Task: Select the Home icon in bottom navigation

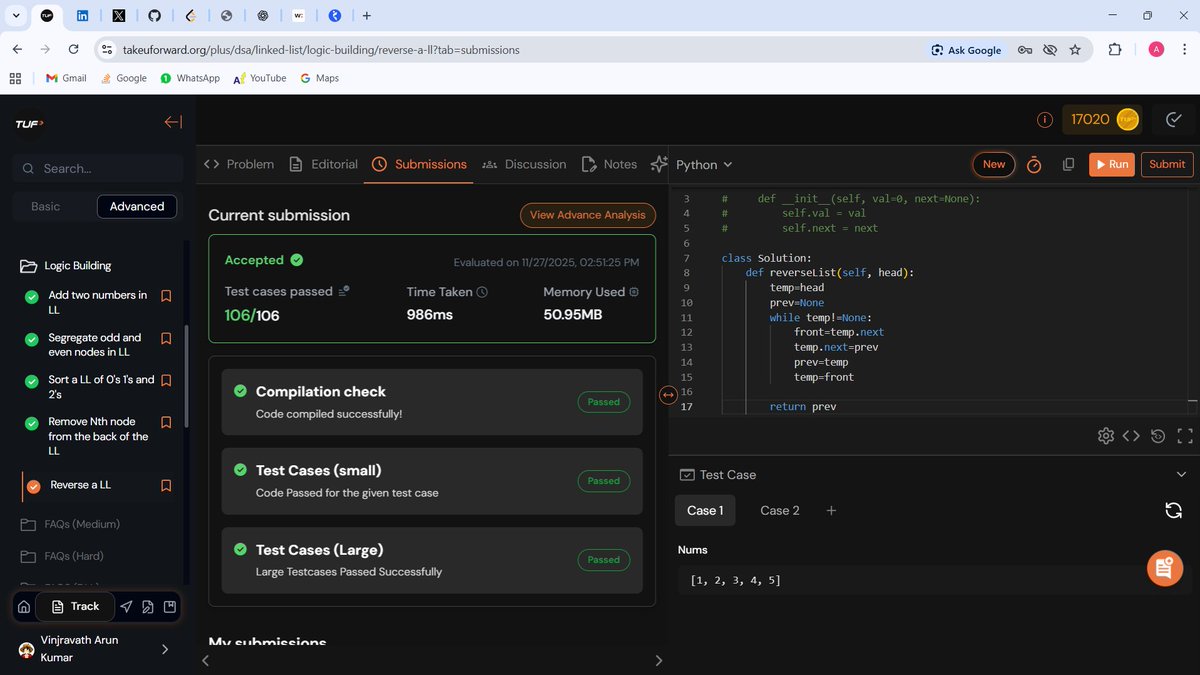Action: 22,606
